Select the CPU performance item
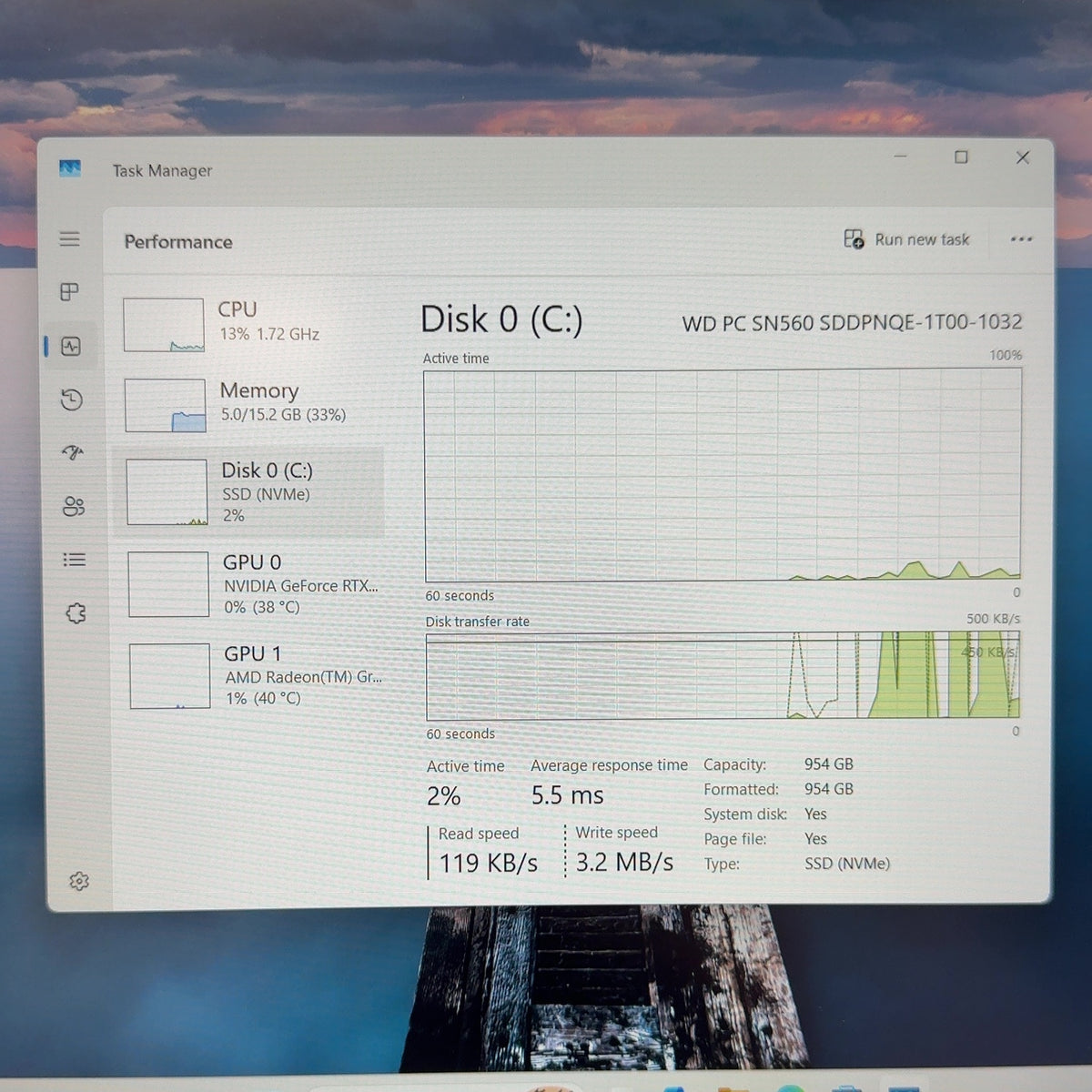Viewport: 1092px width, 1092px height. [250, 324]
